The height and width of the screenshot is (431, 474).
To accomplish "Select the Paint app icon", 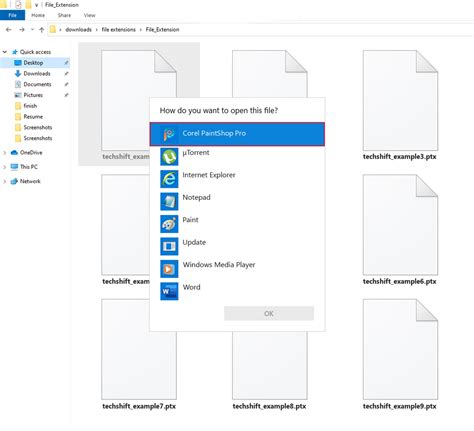I will point(169,224).
